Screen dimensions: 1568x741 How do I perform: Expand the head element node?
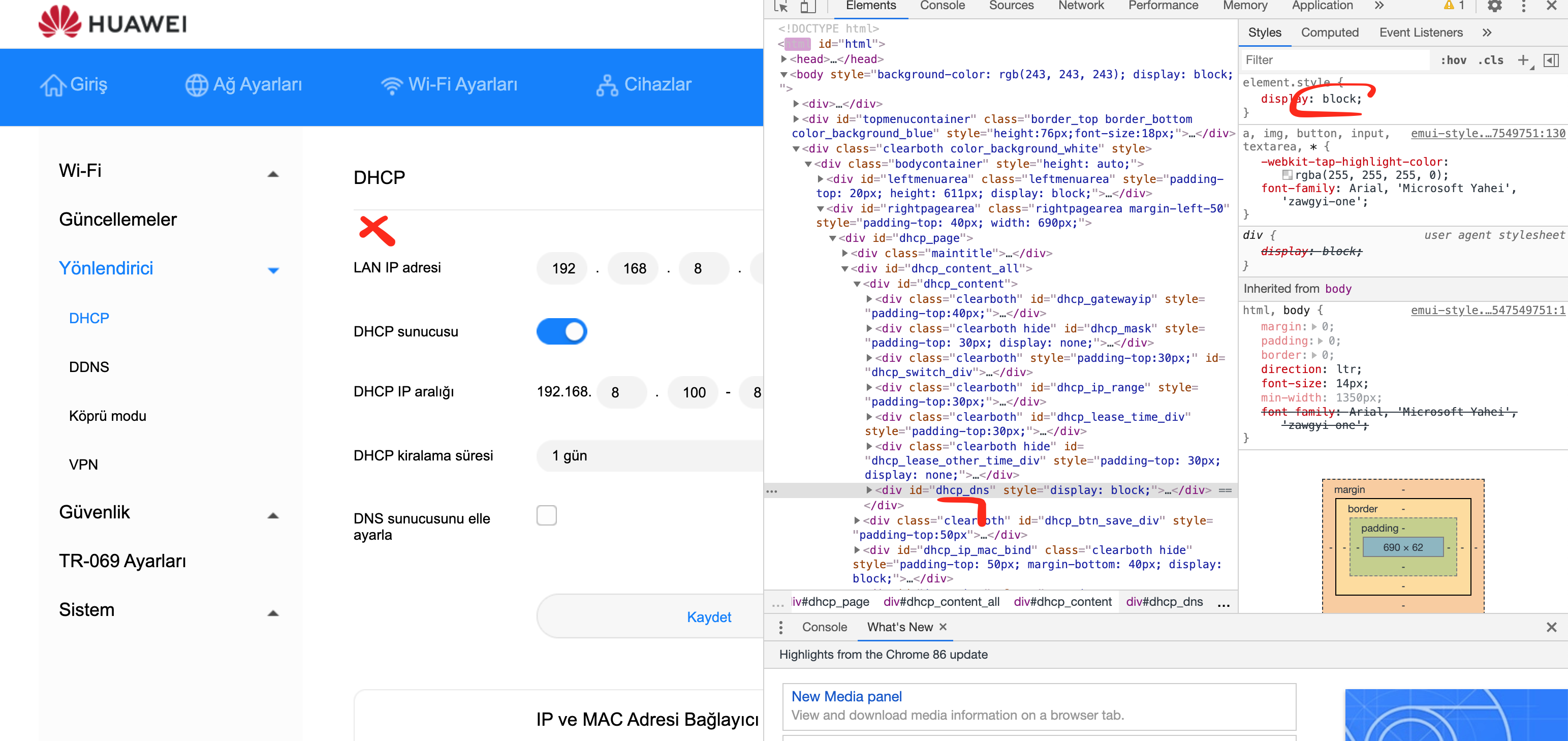784,59
